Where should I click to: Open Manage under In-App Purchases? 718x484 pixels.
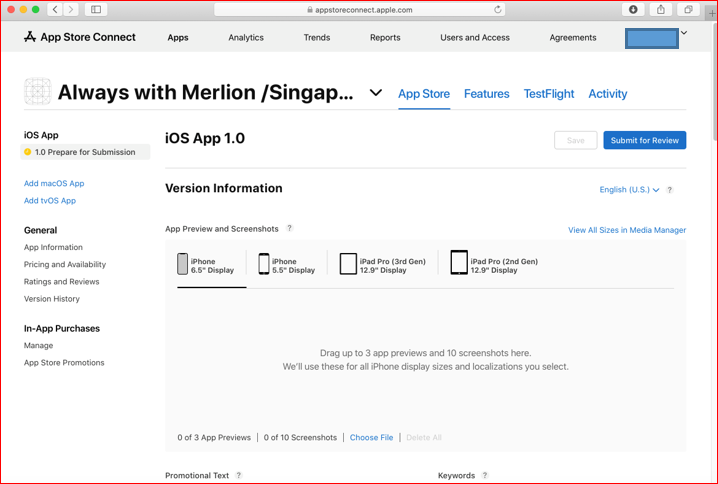click(x=38, y=345)
